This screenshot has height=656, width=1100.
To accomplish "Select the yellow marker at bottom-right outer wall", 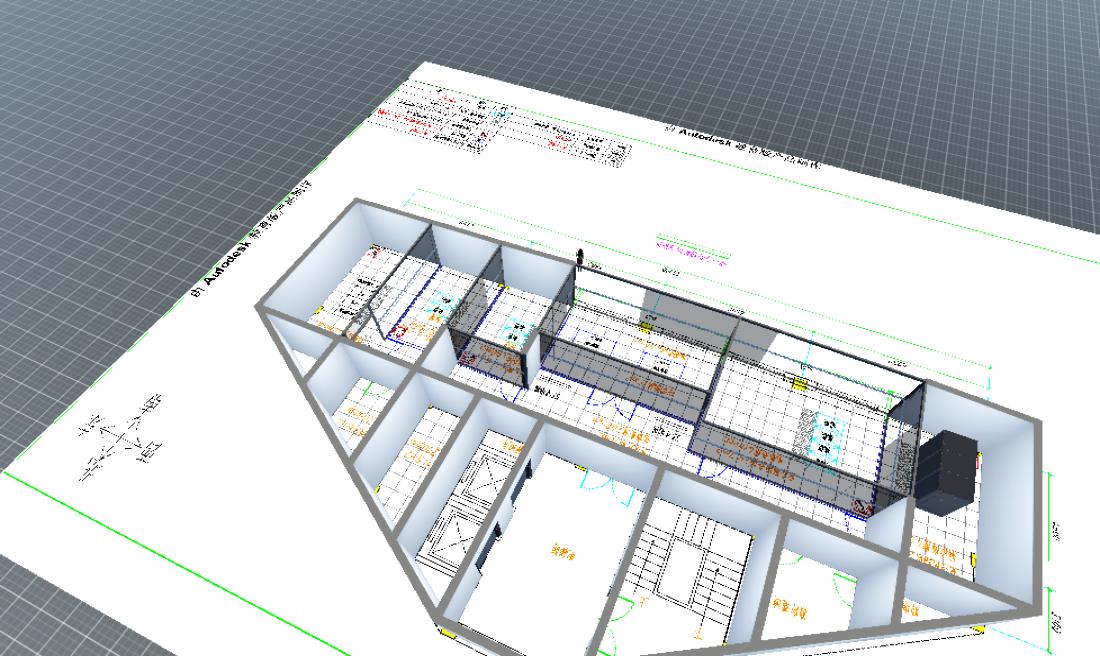I will [x=977, y=627].
